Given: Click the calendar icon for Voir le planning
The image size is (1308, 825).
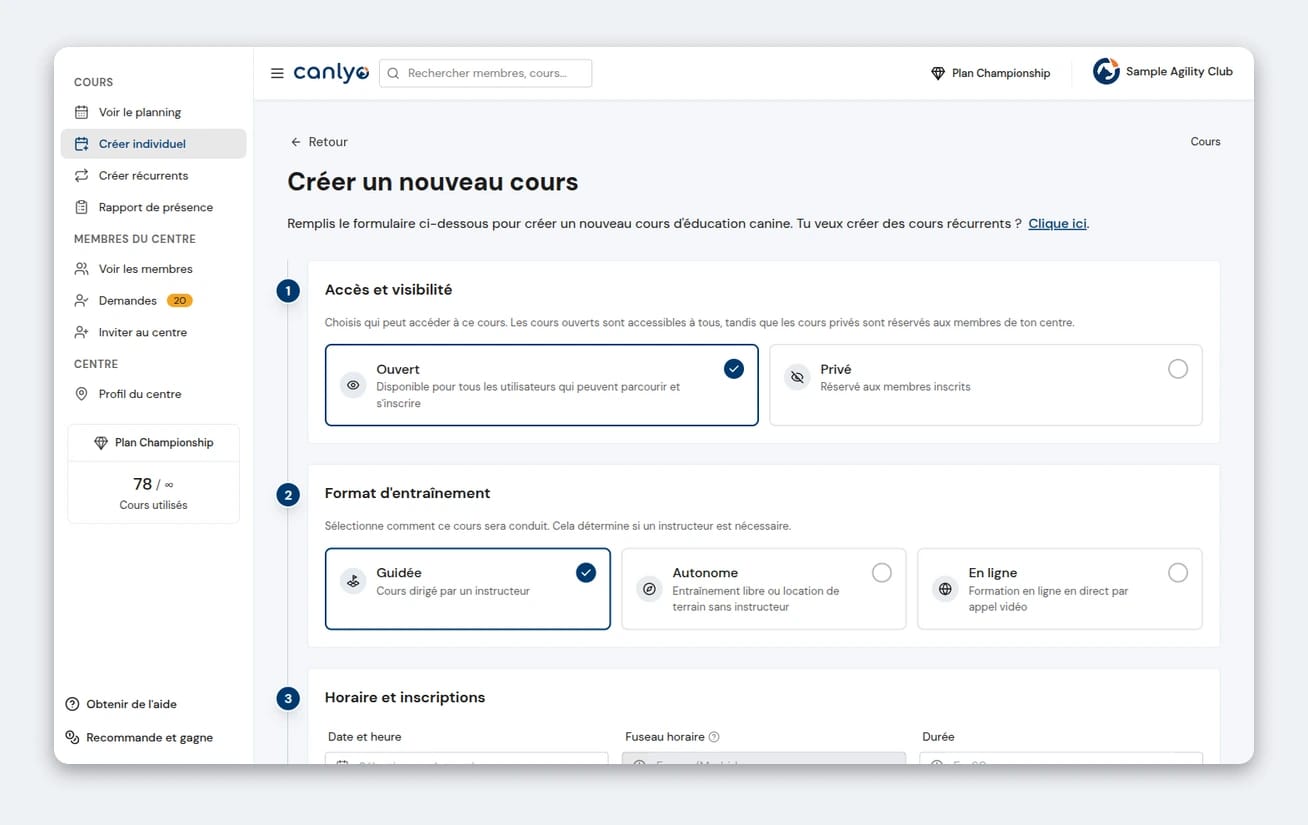Looking at the screenshot, I should (x=82, y=112).
